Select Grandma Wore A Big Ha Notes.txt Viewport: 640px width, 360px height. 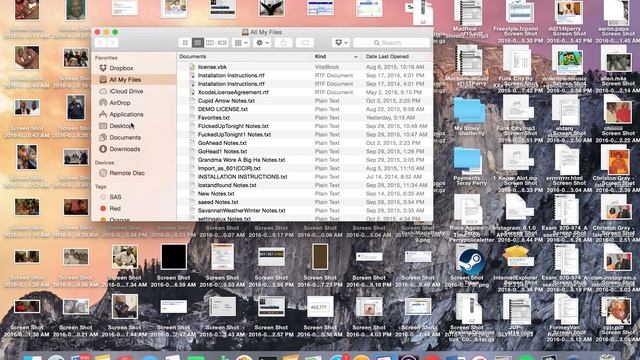point(305,160)
